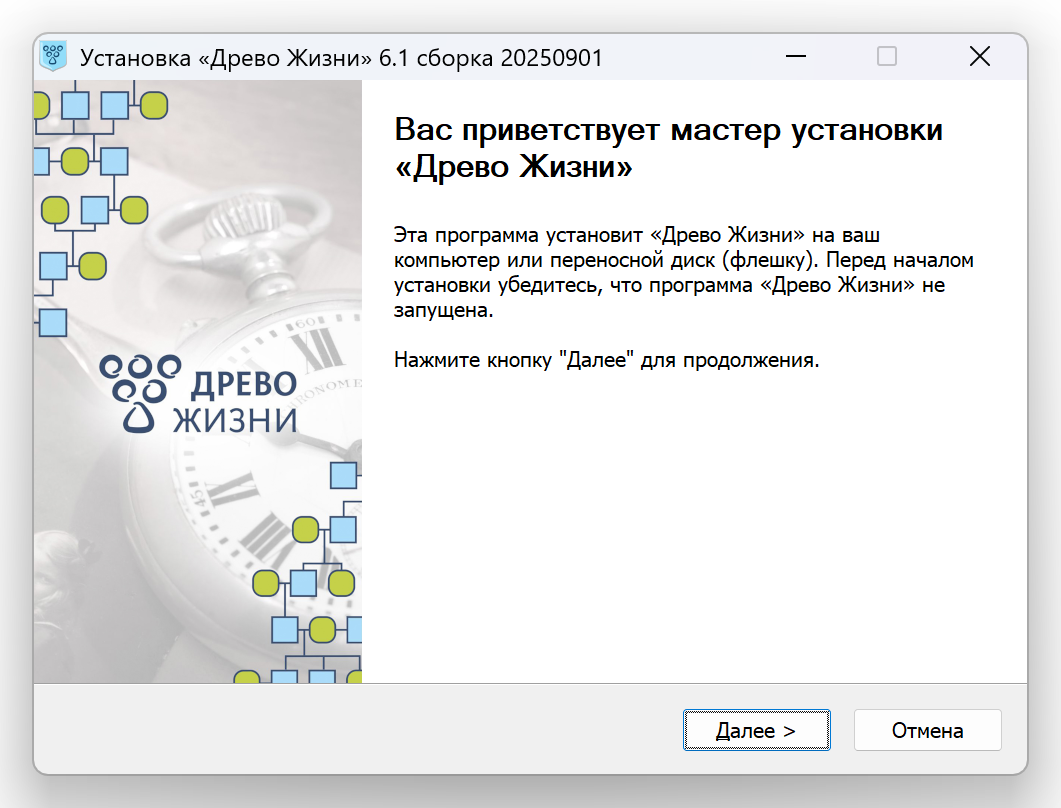This screenshot has height=808, width=1061.
Task: Click the disabled maximize button
Action: click(887, 56)
